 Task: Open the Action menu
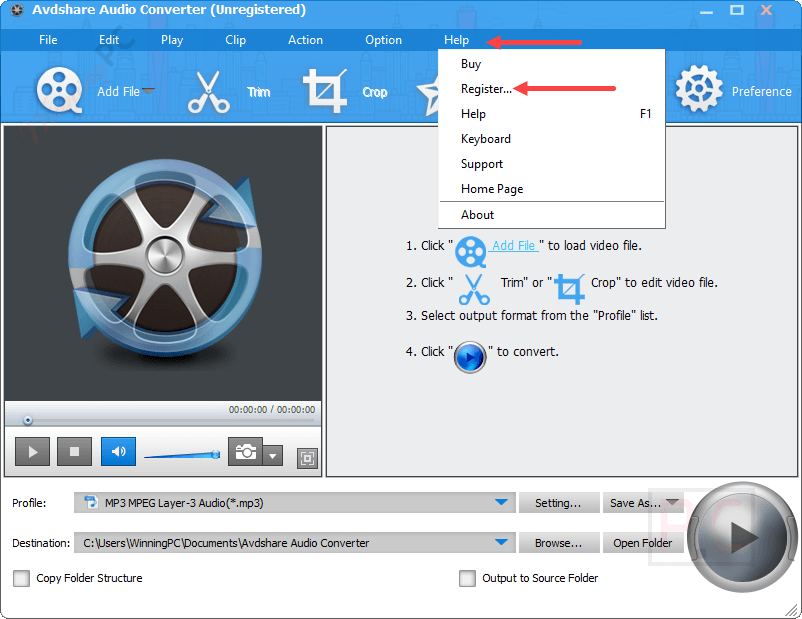pyautogui.click(x=305, y=40)
